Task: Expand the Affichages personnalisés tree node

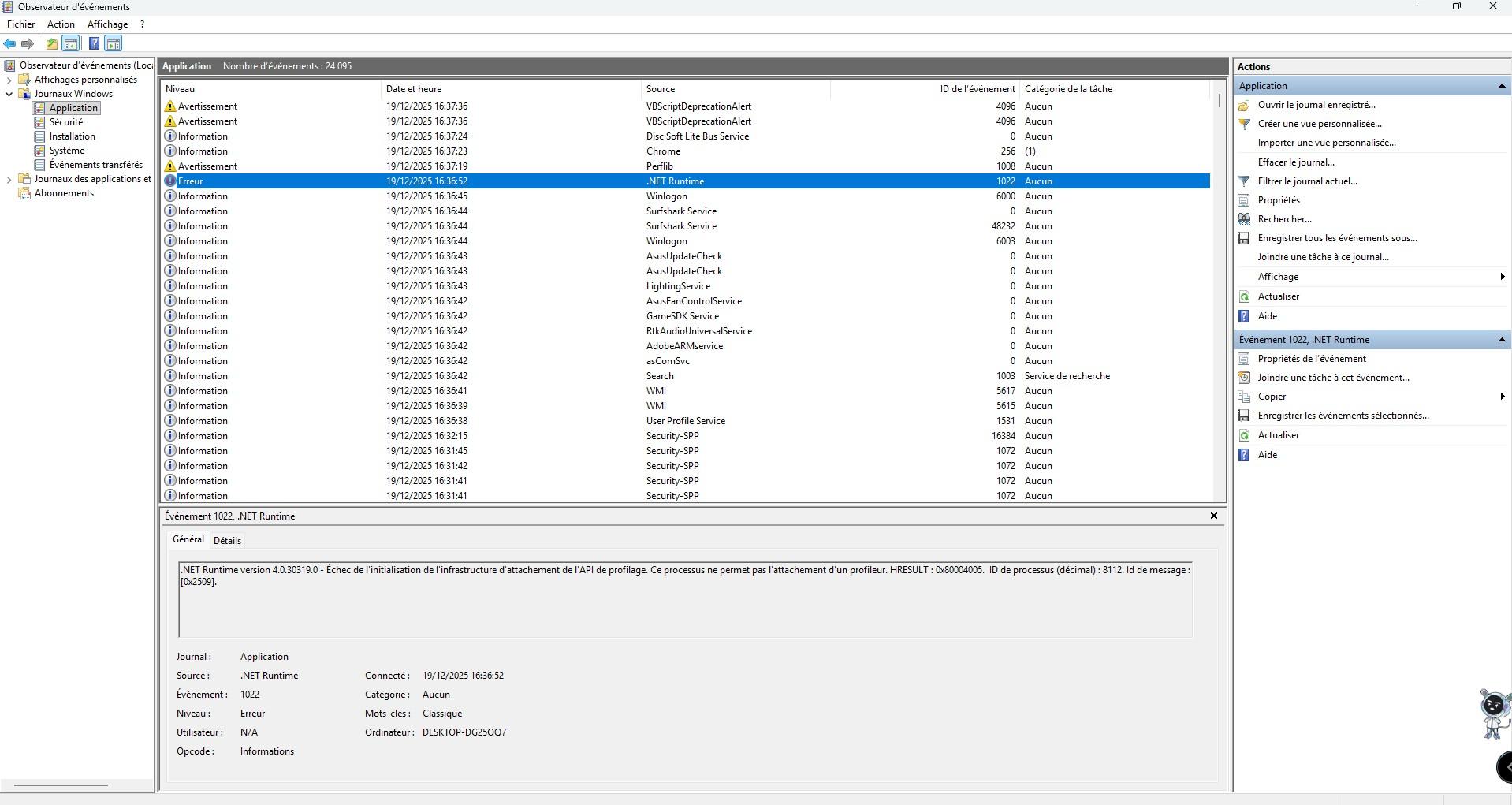Action: (x=9, y=80)
